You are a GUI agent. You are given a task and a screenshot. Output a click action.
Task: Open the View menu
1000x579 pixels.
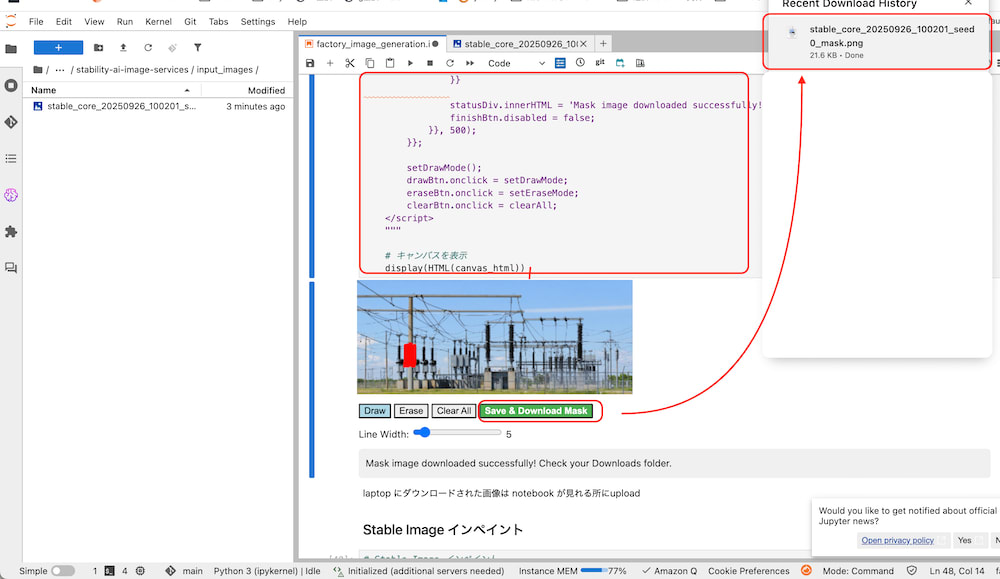94,22
